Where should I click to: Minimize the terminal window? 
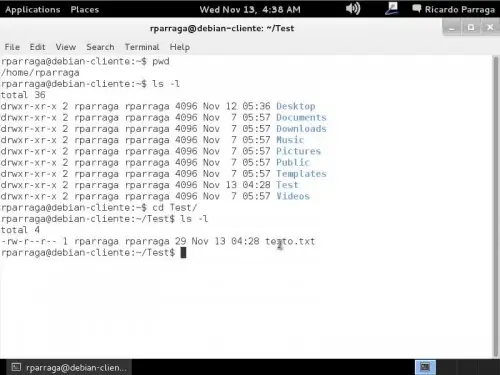[x=452, y=28]
